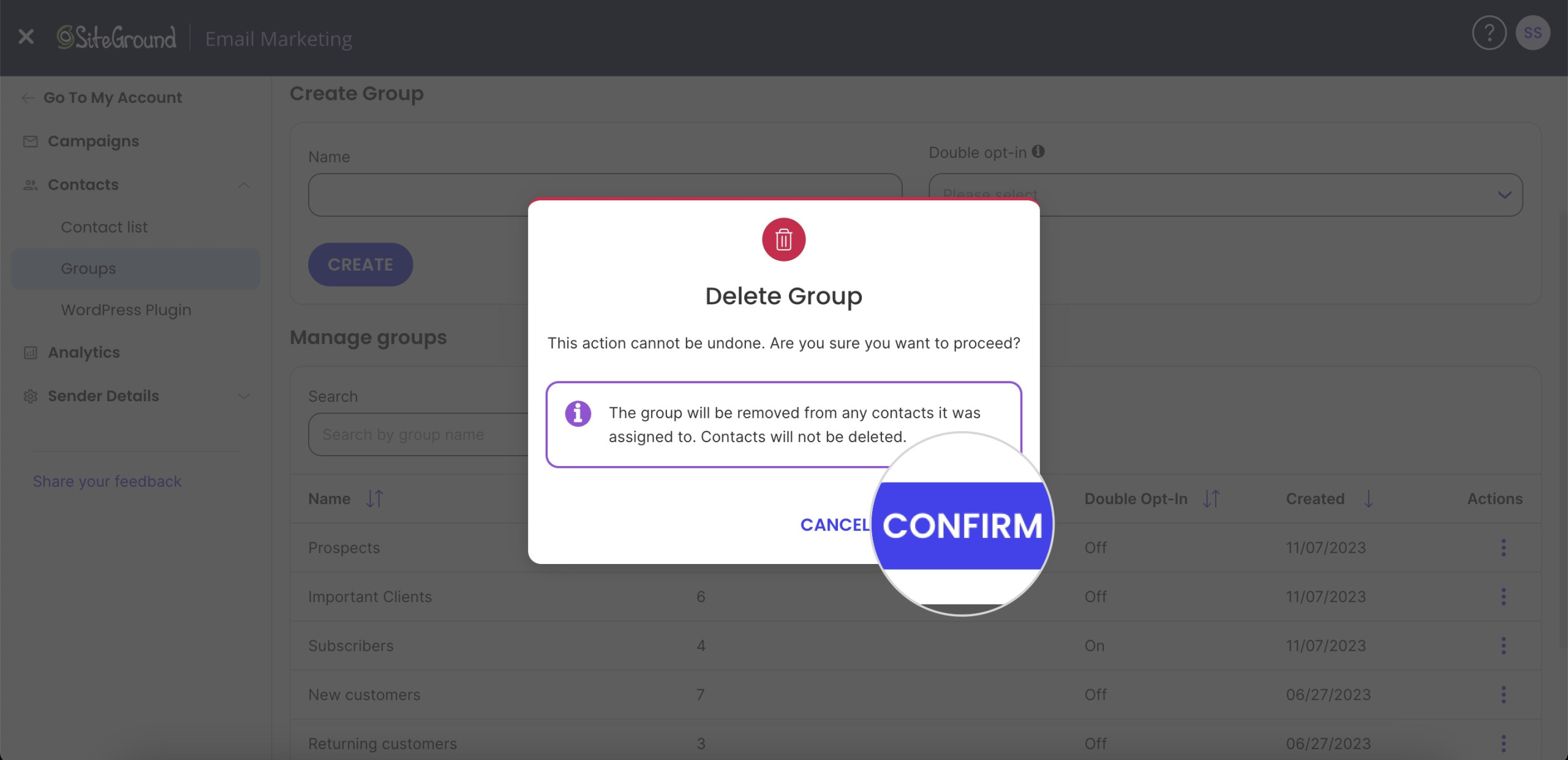Select the Contact list menu item
Image resolution: width=1568 pixels, height=760 pixels.
click(103, 226)
